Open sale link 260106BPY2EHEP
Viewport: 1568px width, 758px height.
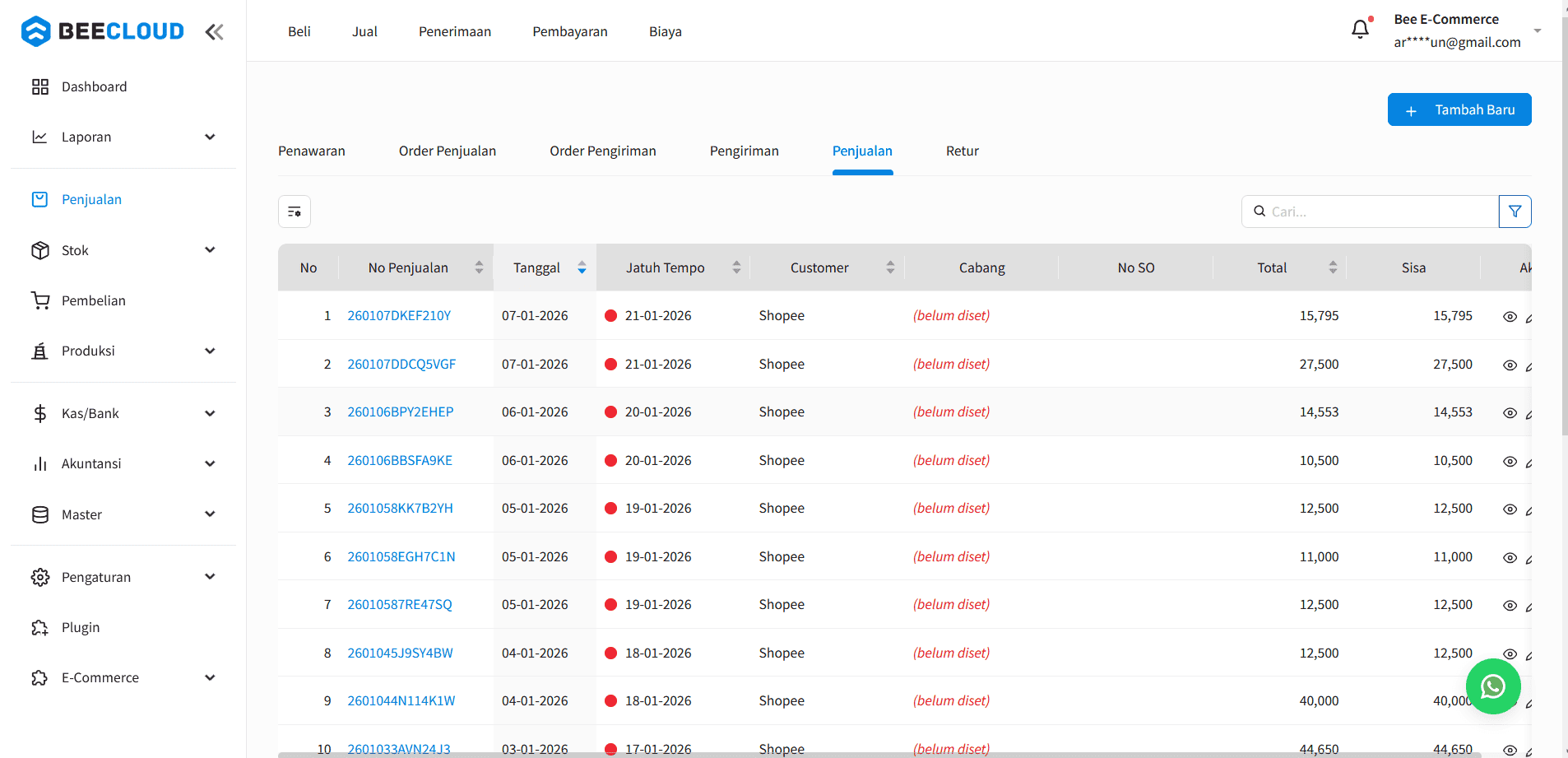[400, 412]
